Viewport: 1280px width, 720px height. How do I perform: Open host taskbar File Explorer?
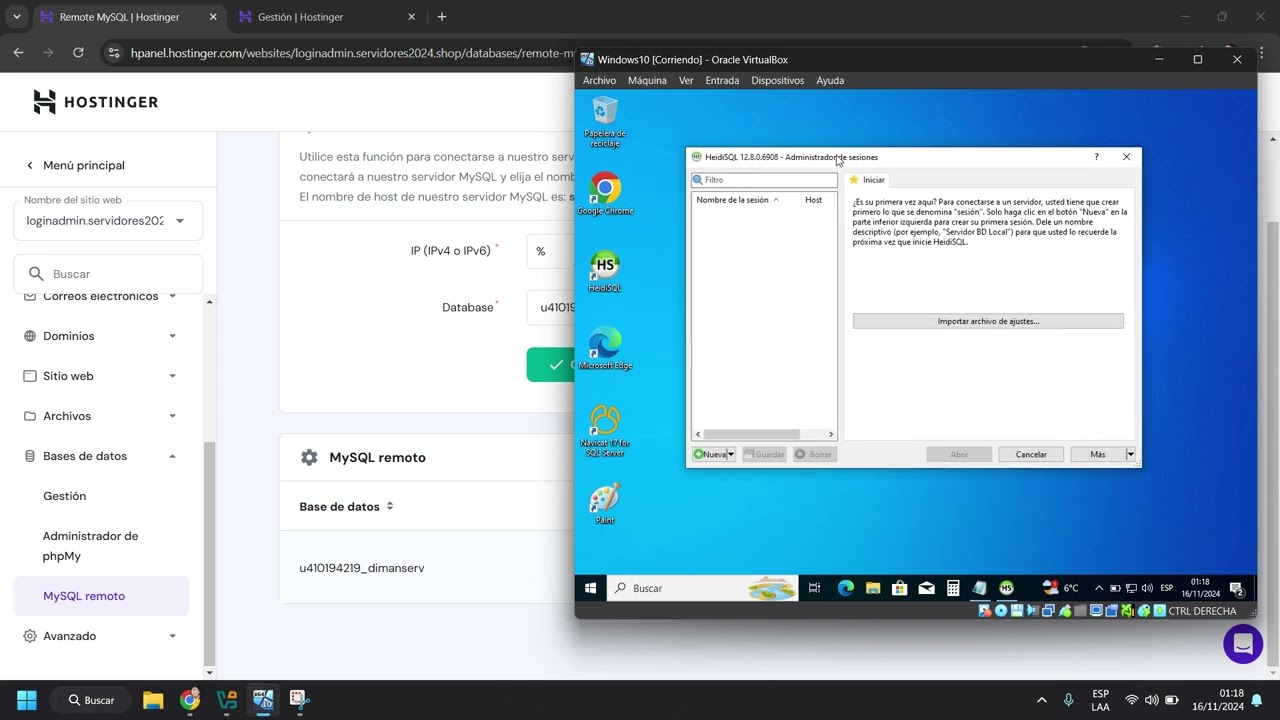[153, 700]
